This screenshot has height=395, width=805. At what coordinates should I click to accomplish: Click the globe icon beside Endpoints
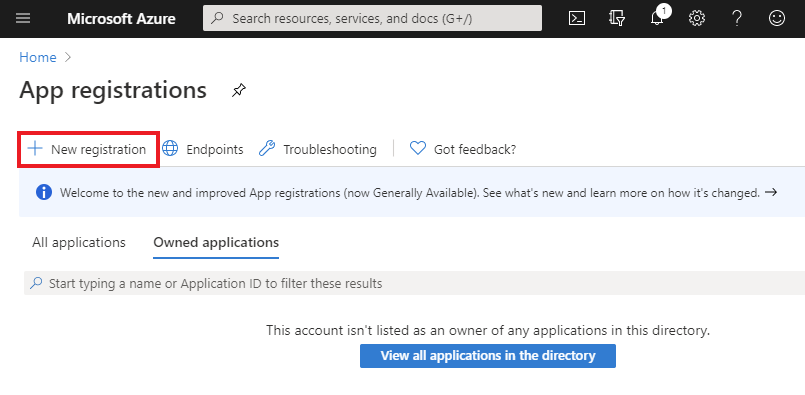[x=170, y=148]
